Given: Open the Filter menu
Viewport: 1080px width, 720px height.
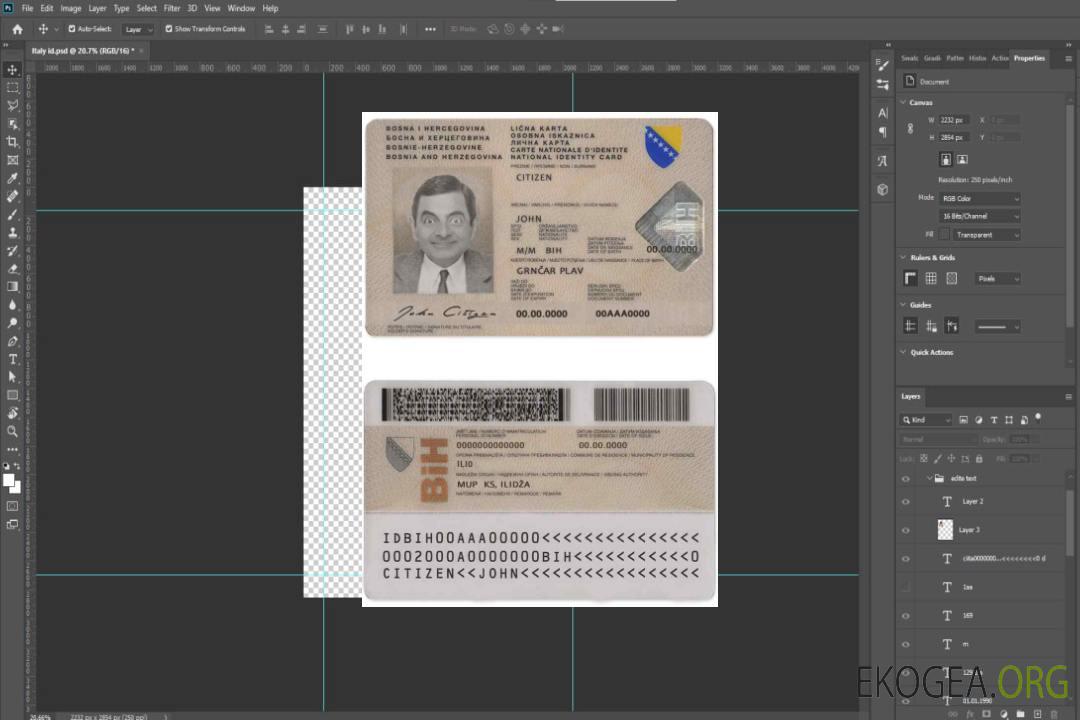Looking at the screenshot, I should [x=172, y=8].
